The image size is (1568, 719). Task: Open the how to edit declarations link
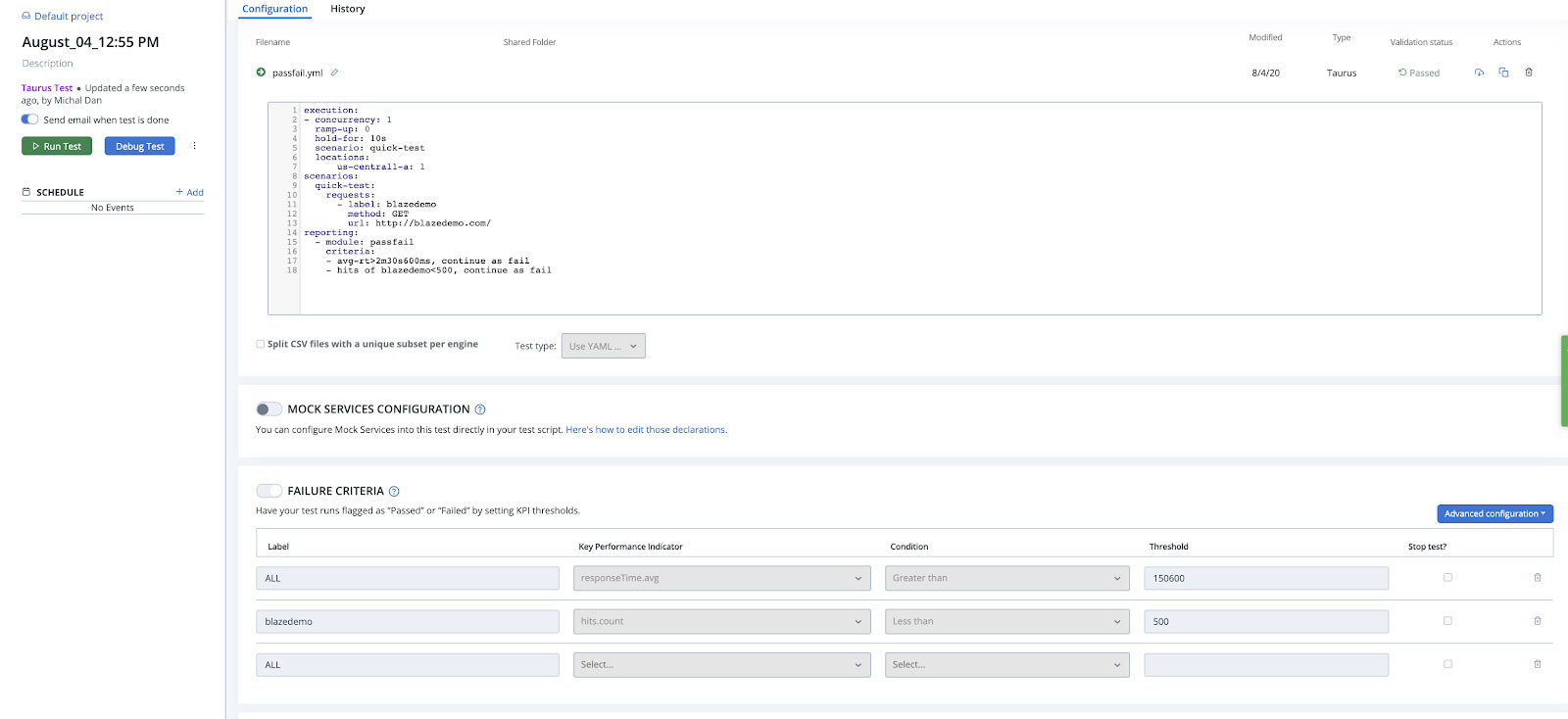point(647,430)
